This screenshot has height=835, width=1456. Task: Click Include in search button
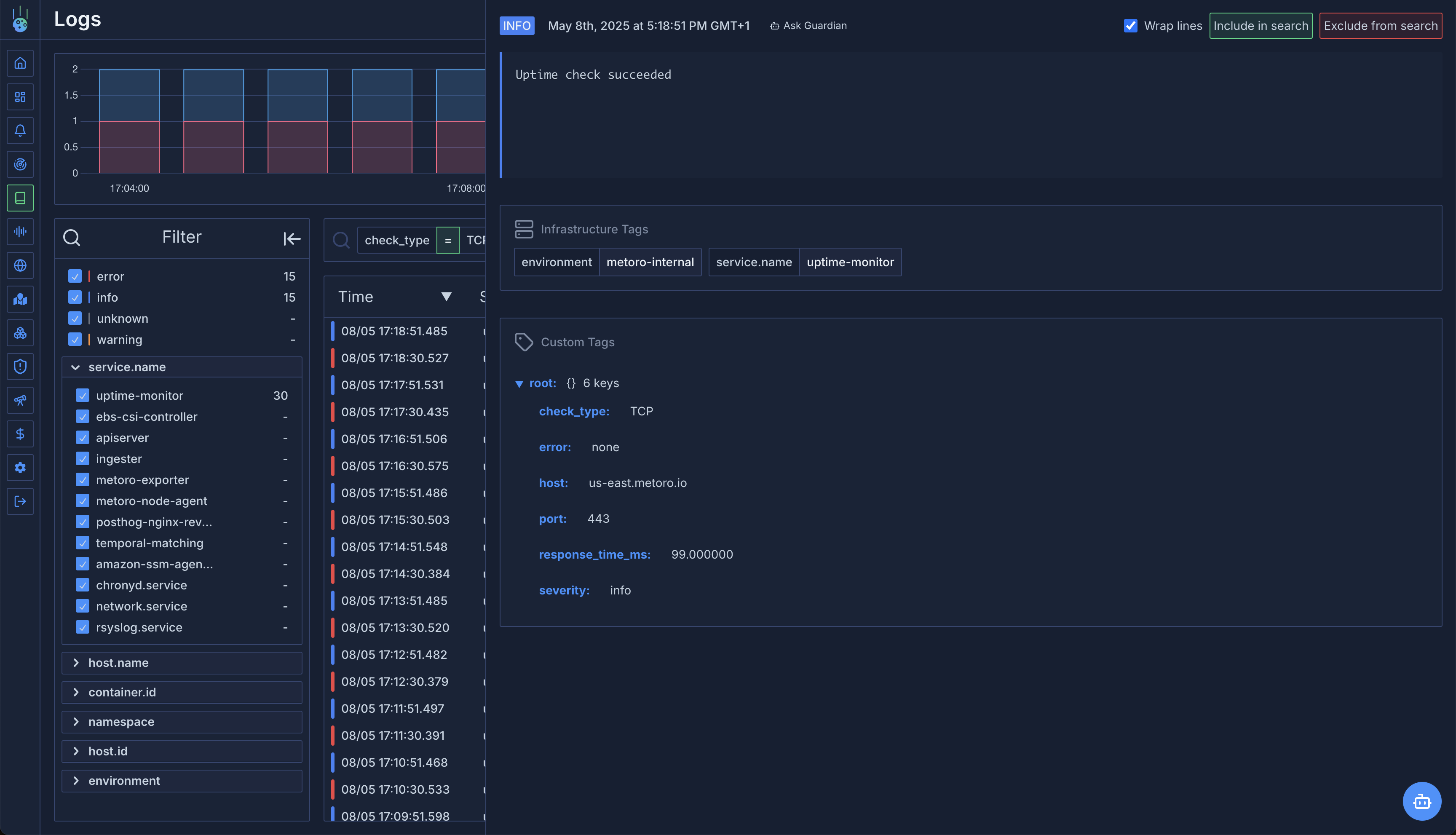pos(1261,26)
